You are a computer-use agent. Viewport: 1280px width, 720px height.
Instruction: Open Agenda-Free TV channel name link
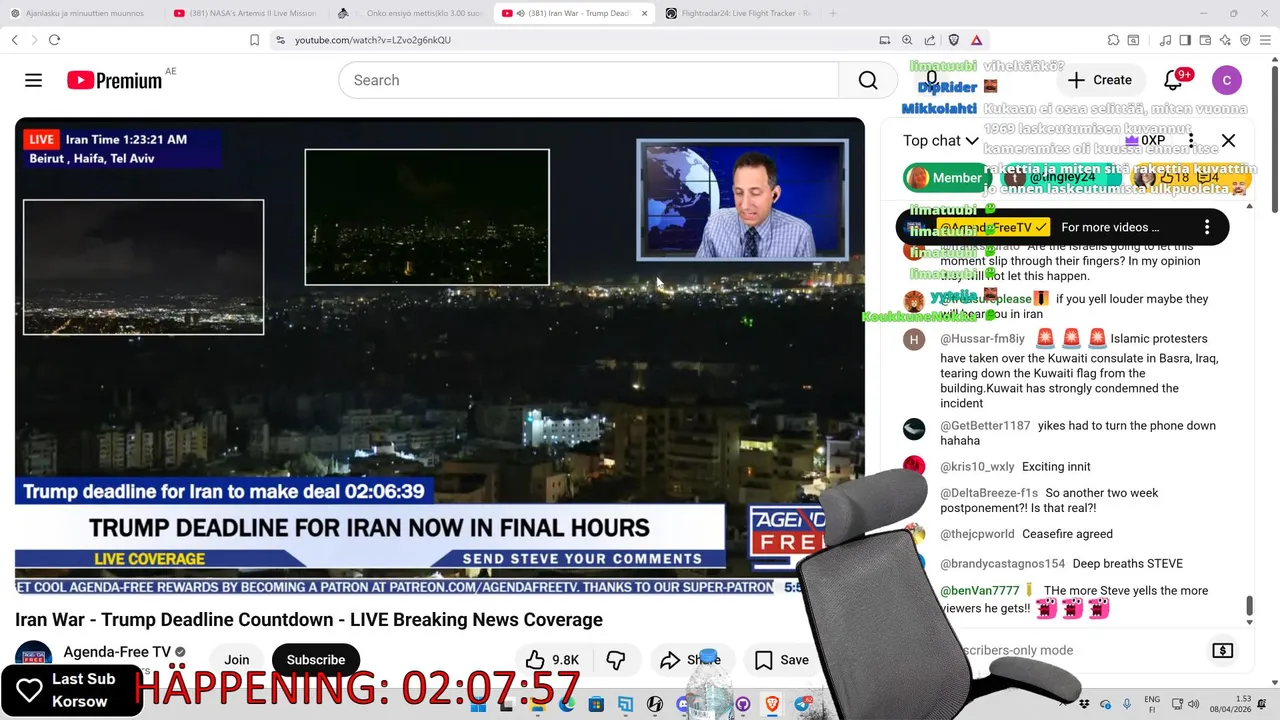117,652
